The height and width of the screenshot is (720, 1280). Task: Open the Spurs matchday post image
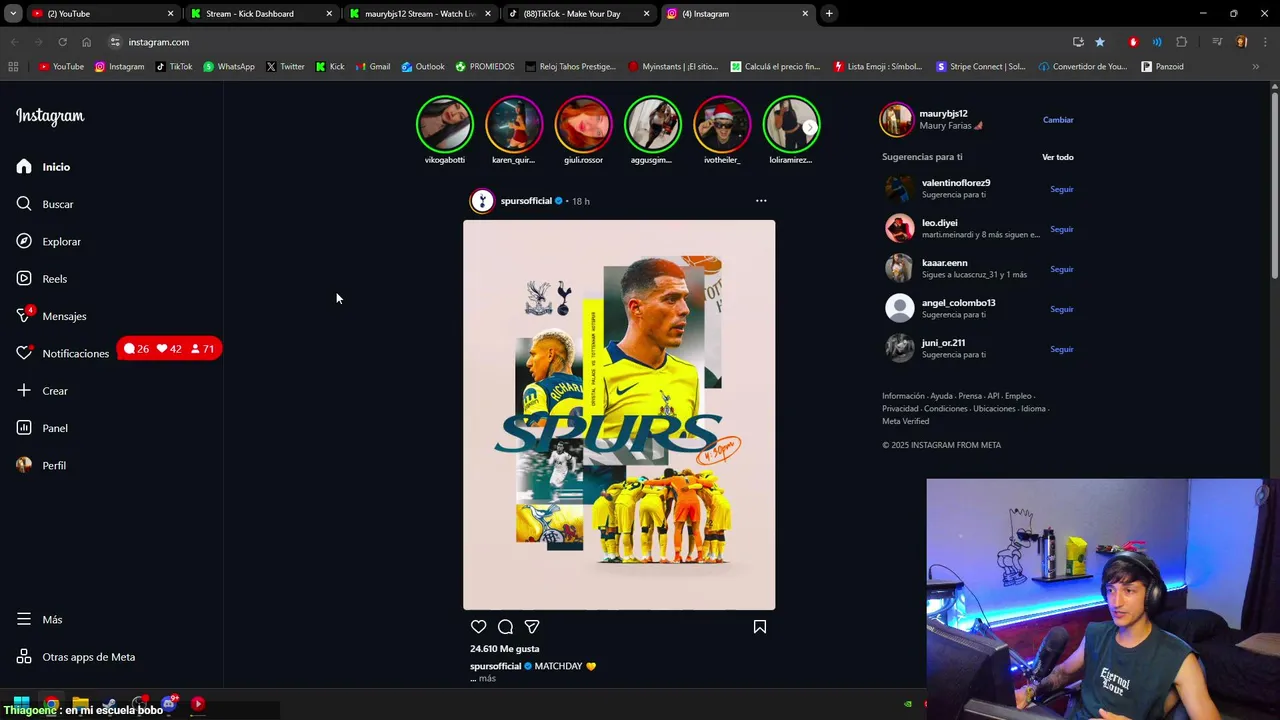point(619,415)
